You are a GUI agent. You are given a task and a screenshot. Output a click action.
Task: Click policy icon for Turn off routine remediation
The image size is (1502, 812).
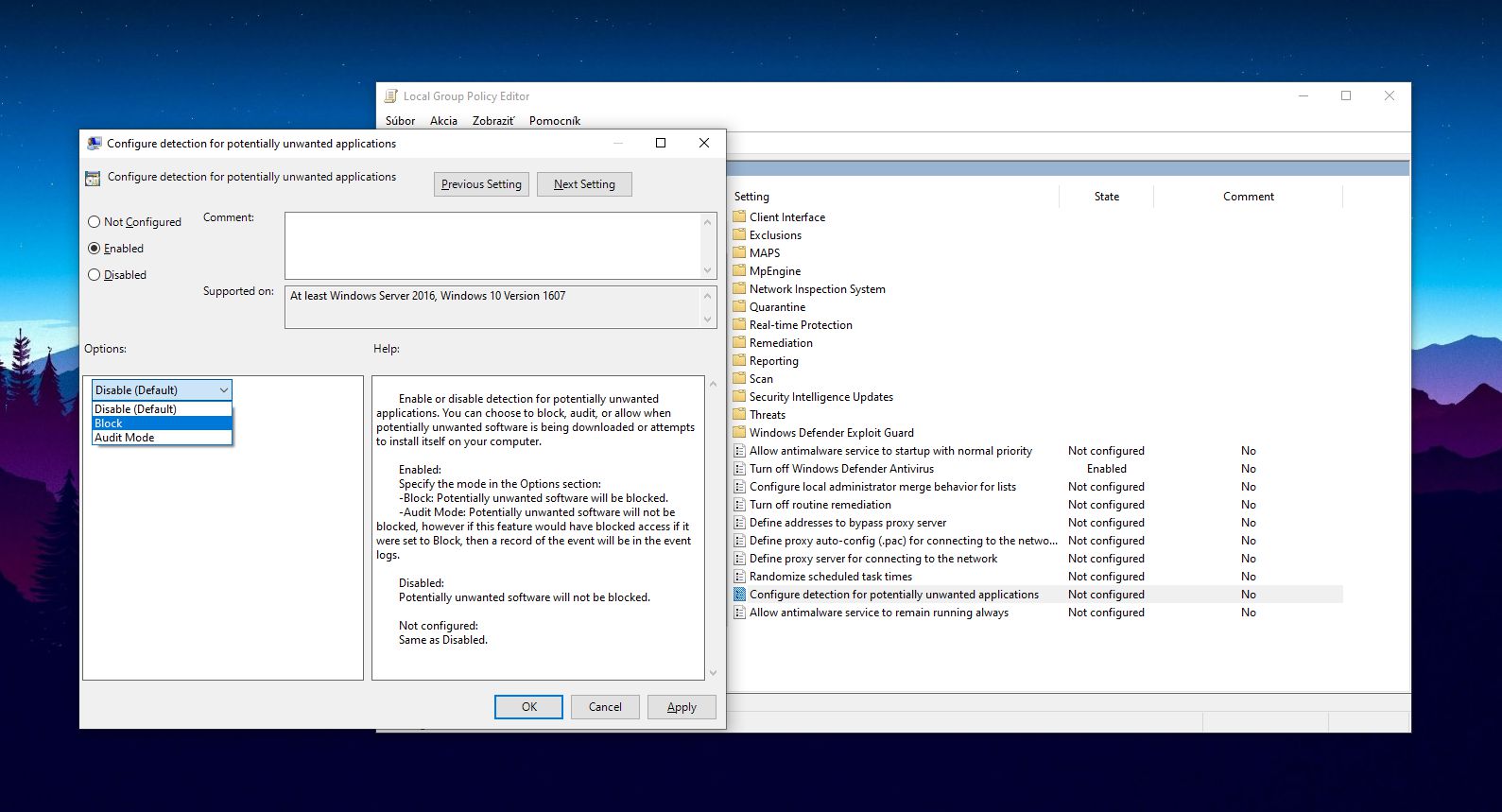coord(739,505)
